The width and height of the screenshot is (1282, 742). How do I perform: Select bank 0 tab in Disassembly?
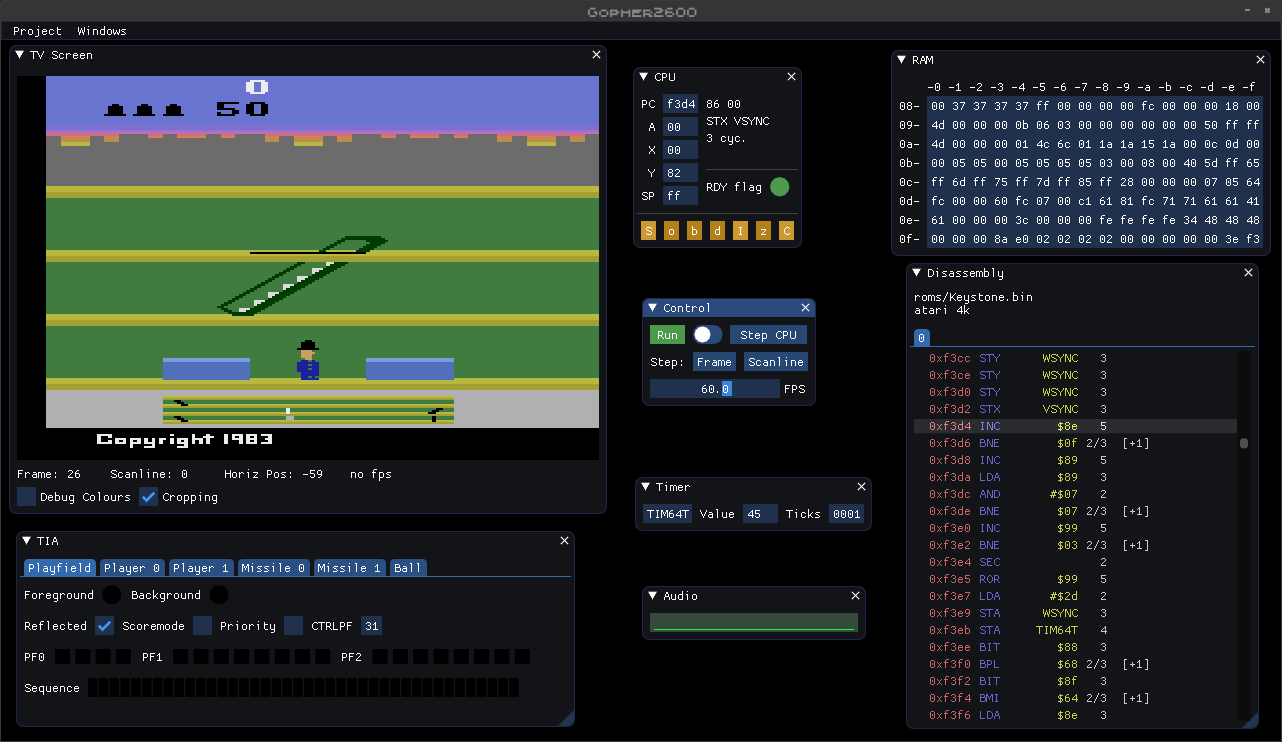[x=921, y=338]
